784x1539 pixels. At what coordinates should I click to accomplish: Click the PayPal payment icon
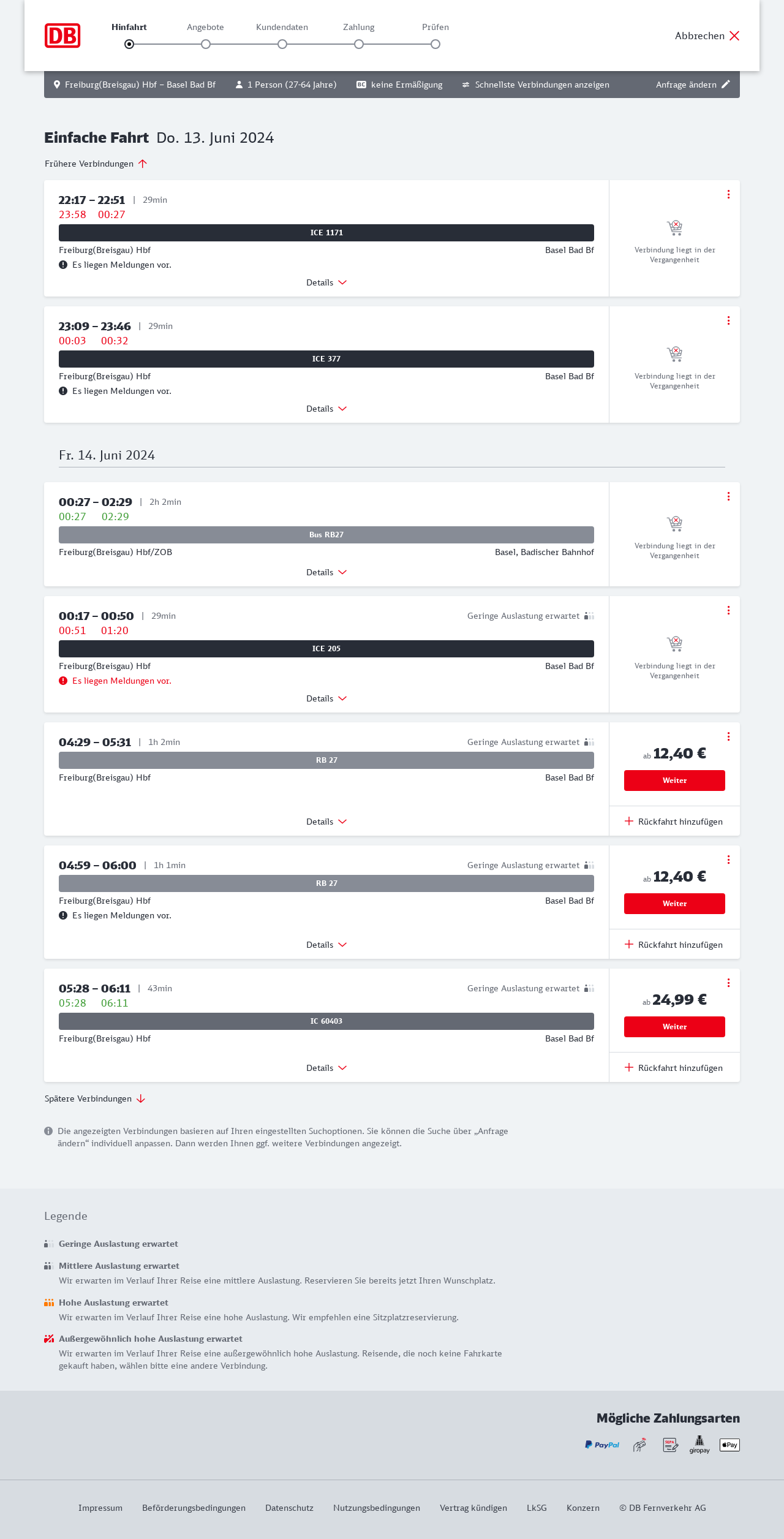point(602,1445)
